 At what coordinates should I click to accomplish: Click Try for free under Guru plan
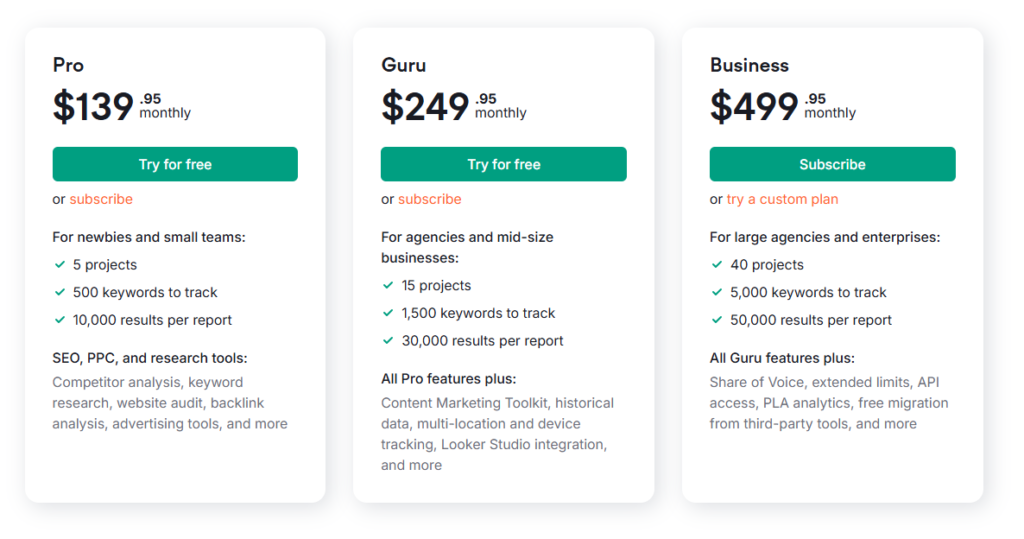504,164
